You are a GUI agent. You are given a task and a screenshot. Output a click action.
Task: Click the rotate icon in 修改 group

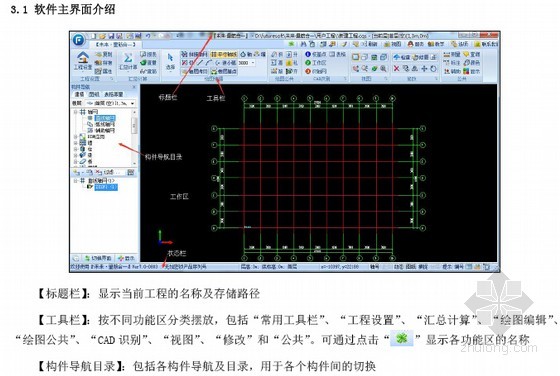[x=433, y=69]
